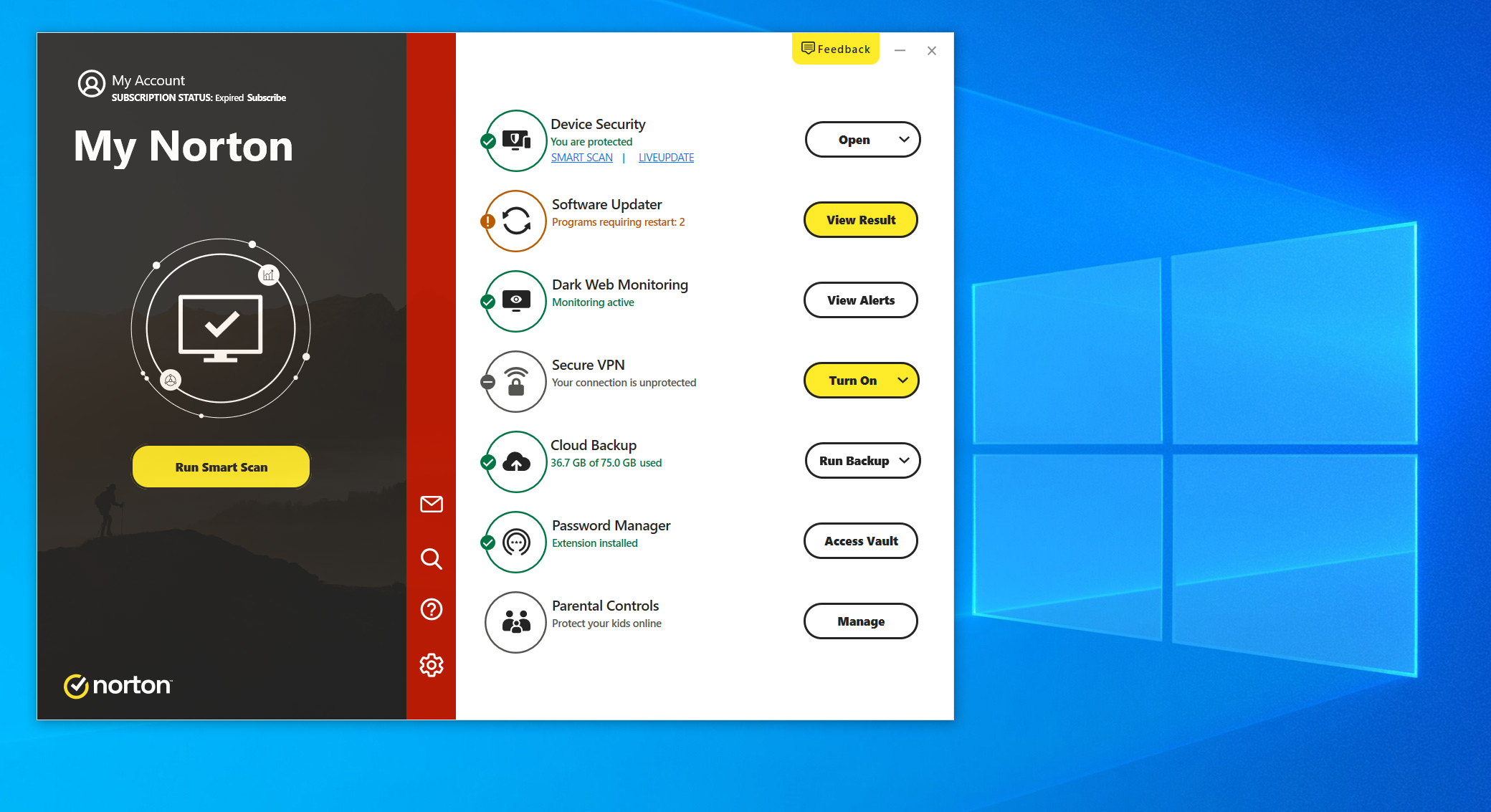Click the Password Manager title
Screen dimensions: 1491x812
[611, 525]
